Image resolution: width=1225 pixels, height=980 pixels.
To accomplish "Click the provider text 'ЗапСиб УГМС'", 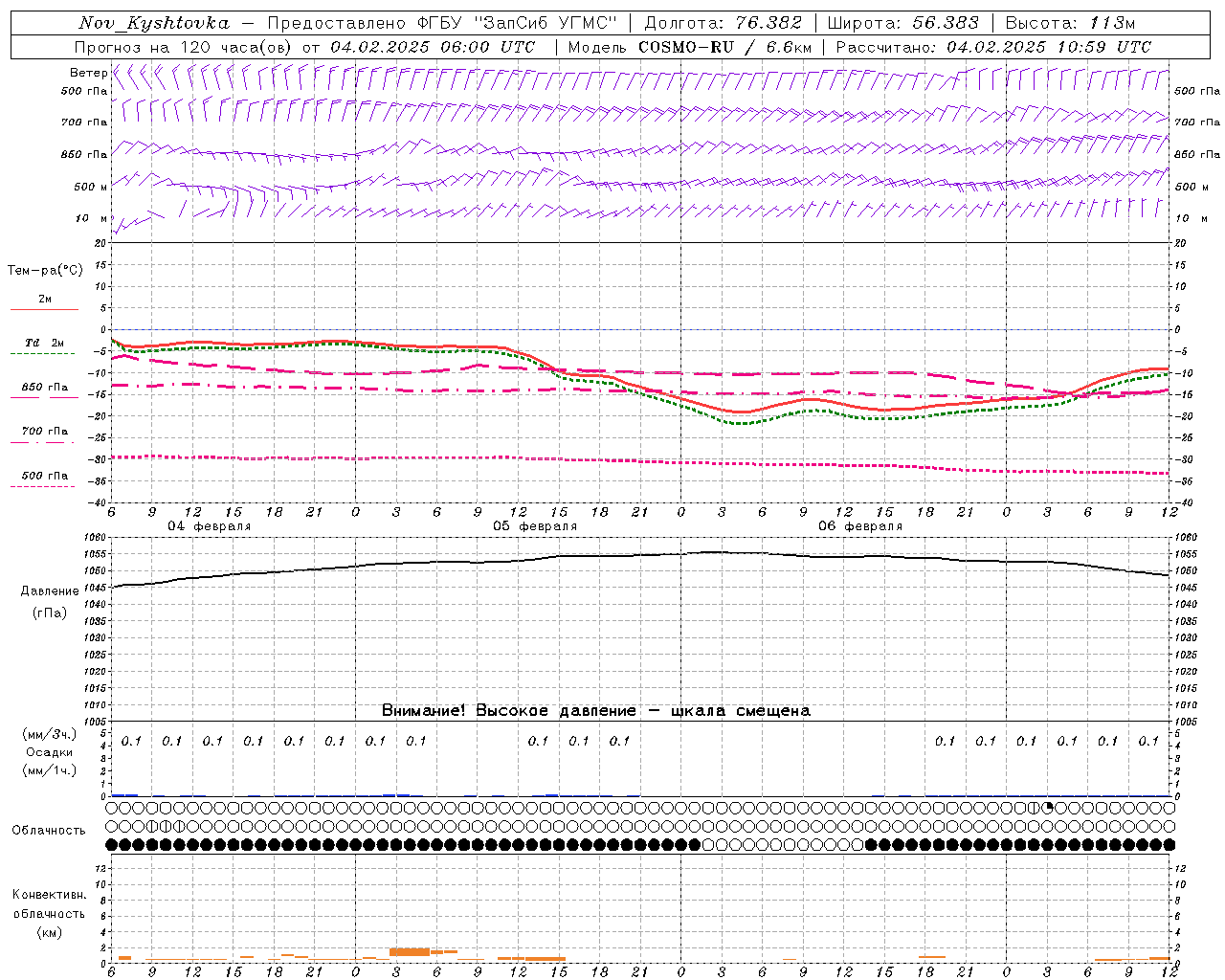I will pos(546,23).
